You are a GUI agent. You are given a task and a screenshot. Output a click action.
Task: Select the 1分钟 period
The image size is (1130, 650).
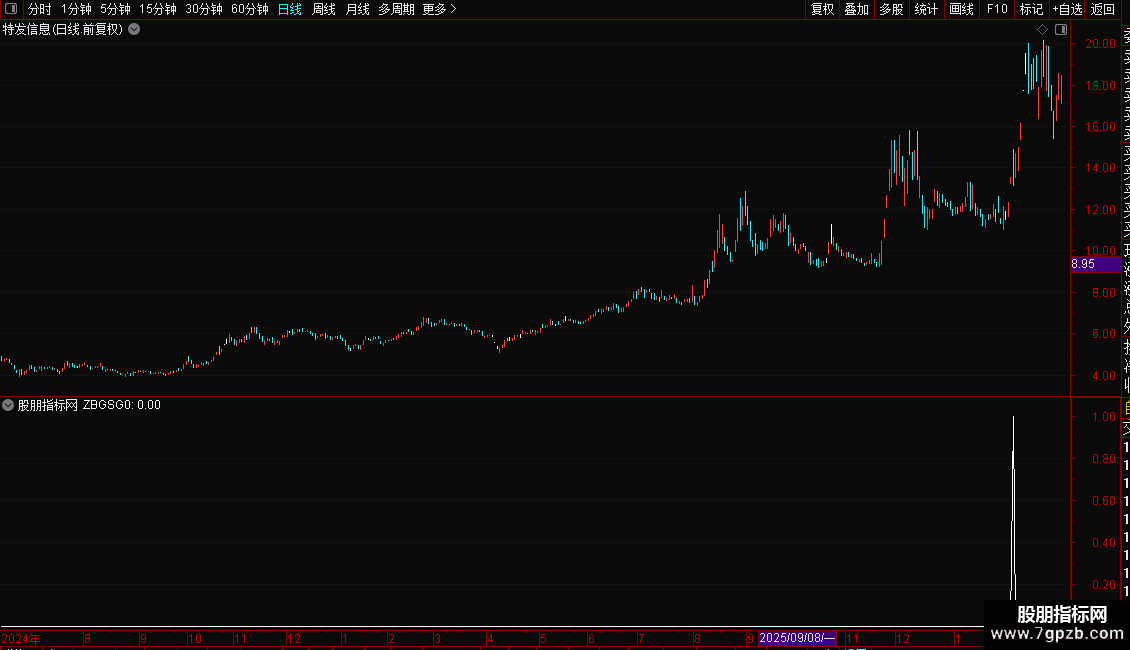[x=76, y=9]
